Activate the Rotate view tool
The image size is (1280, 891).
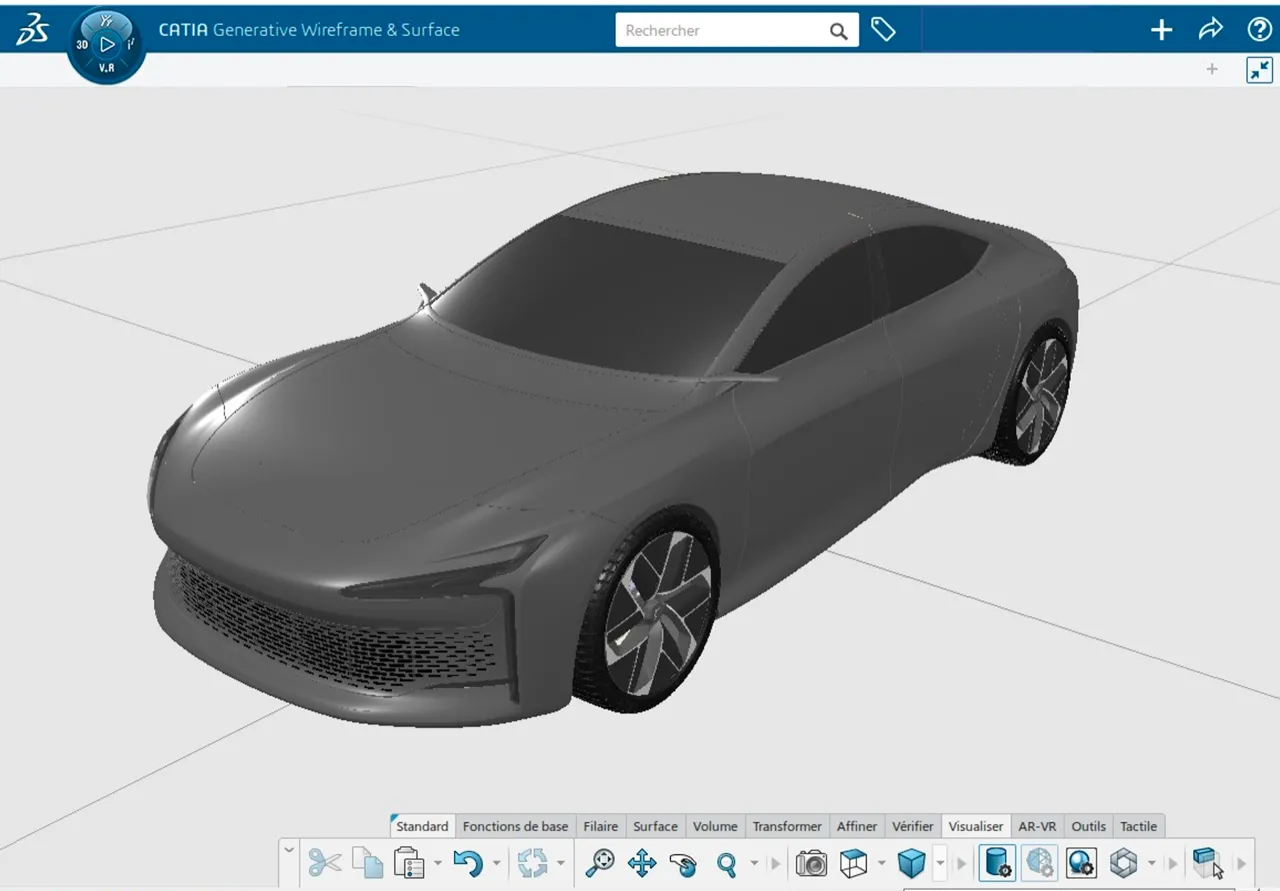(x=684, y=862)
